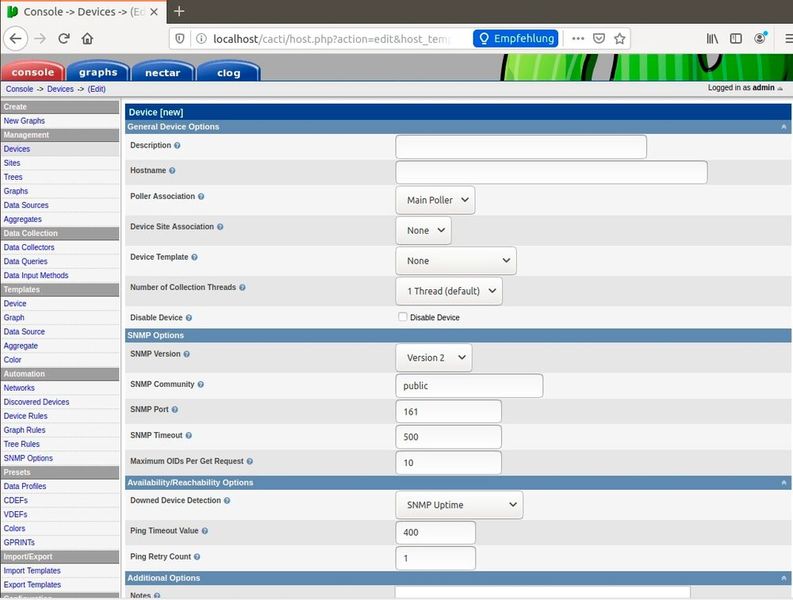Click the browser back arrow

(16, 38)
